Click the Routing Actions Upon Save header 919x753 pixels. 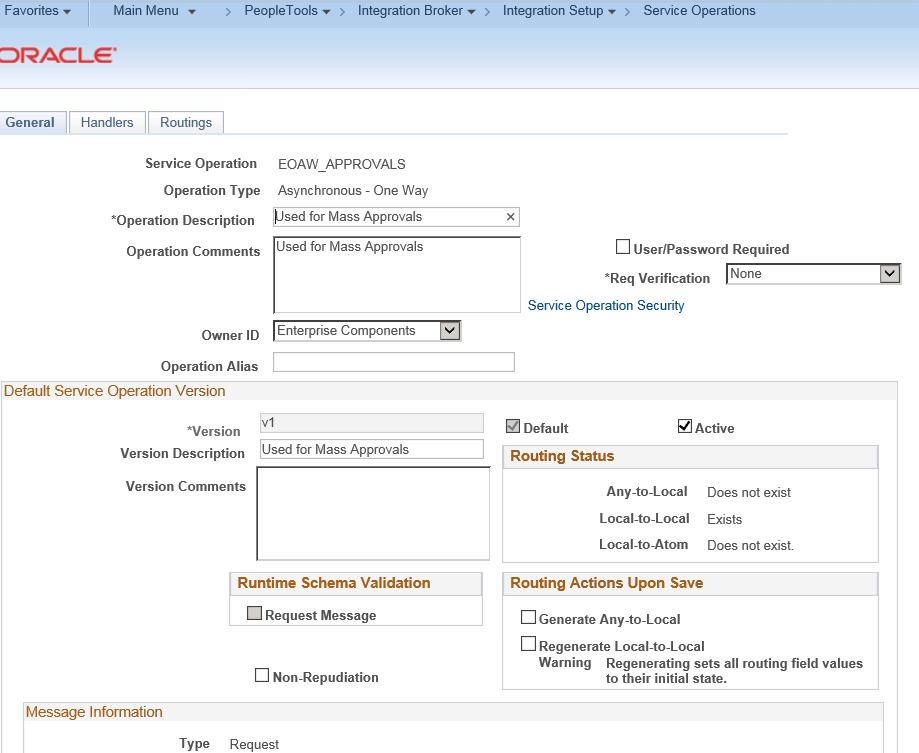pos(607,583)
